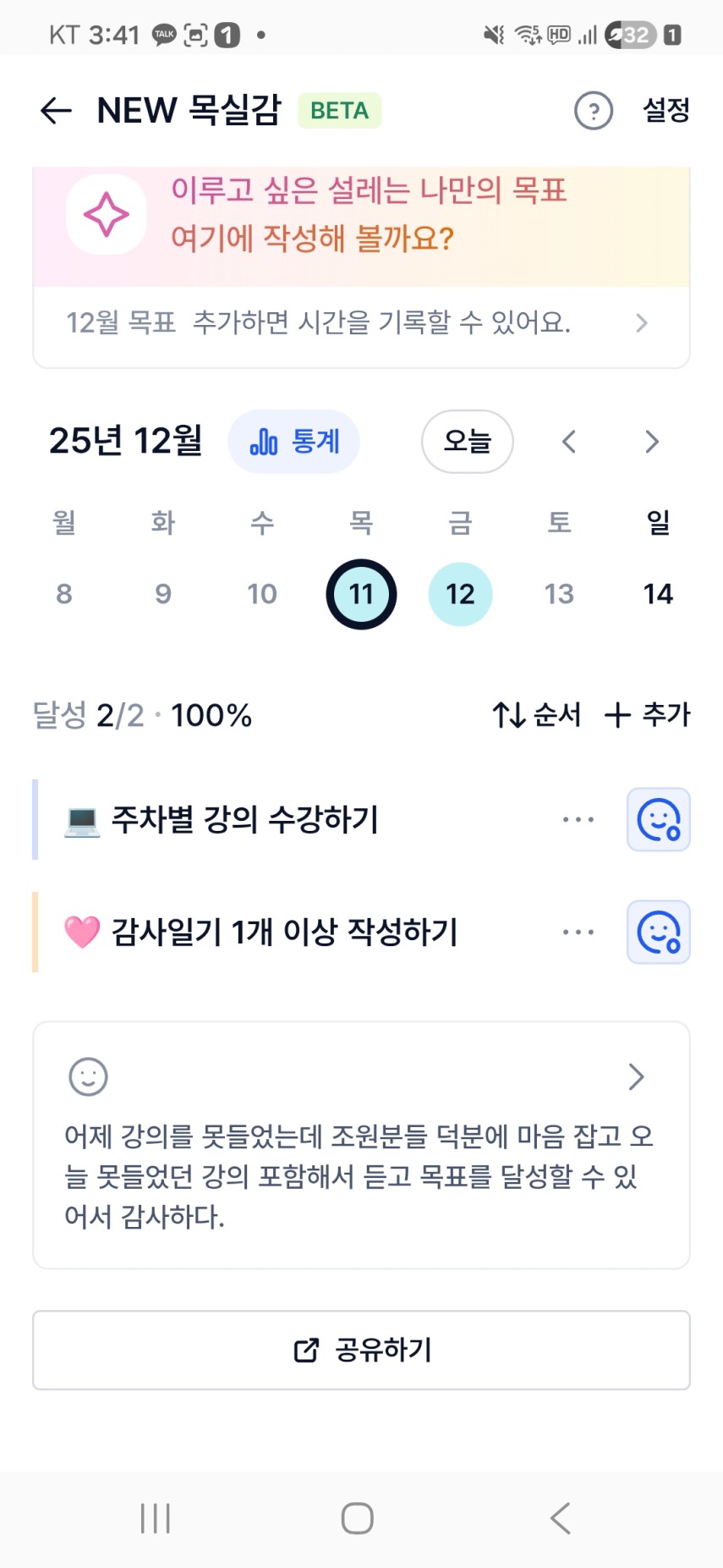The image size is (723, 1568).
Task: Select date 12 in the week calendar
Action: (460, 594)
